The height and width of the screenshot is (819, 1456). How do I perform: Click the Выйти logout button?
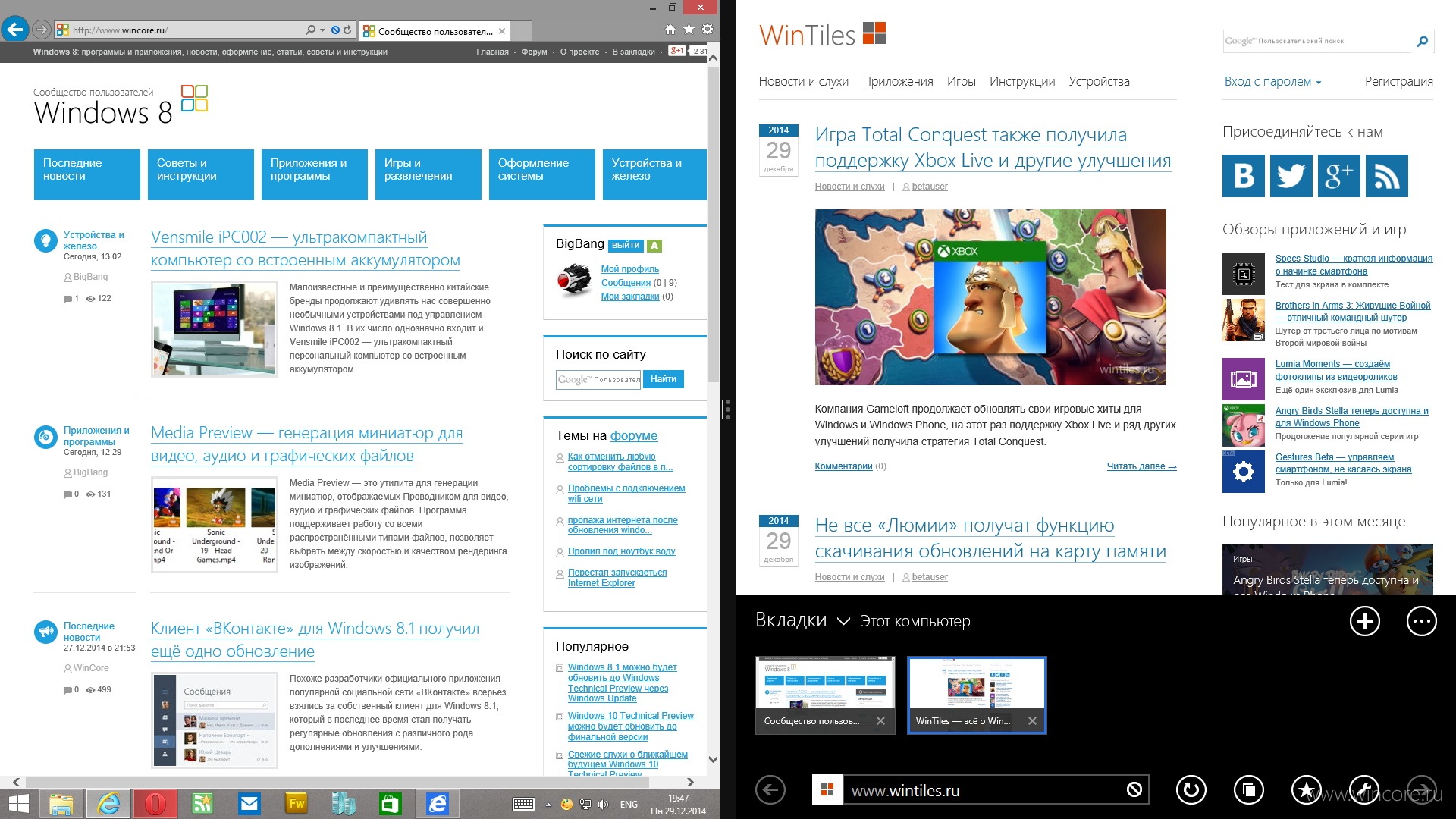pyautogui.click(x=626, y=245)
